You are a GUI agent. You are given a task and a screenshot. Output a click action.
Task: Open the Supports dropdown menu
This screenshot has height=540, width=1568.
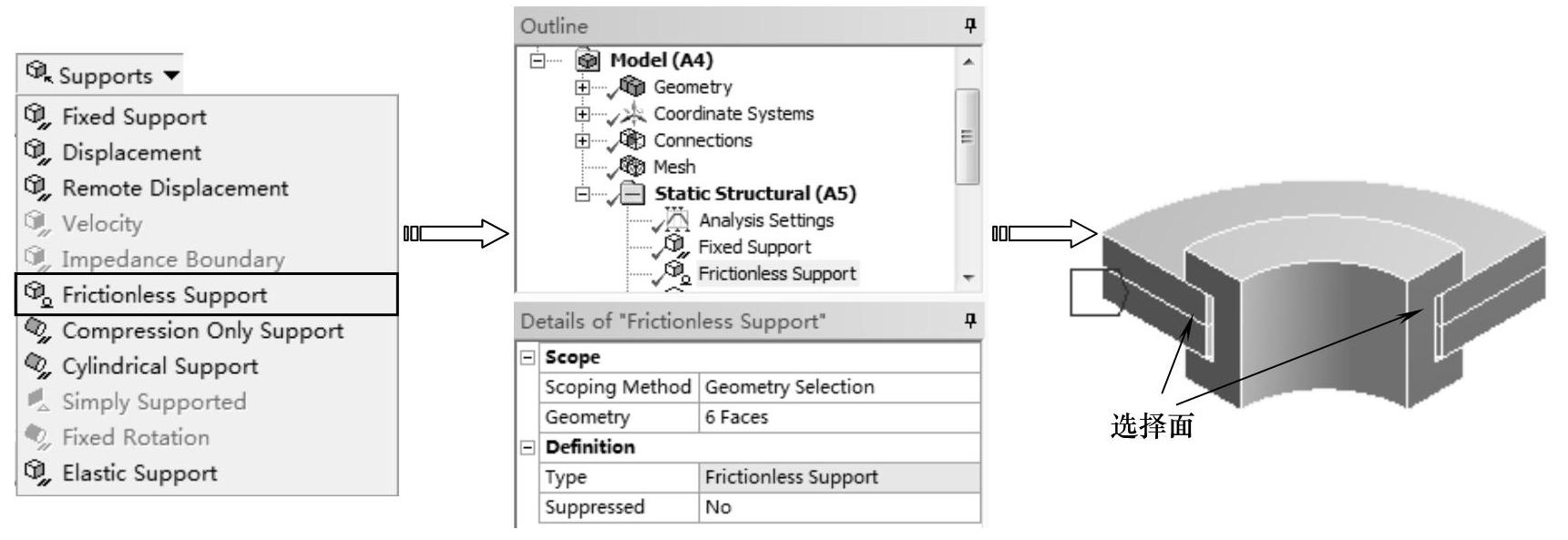(102, 76)
